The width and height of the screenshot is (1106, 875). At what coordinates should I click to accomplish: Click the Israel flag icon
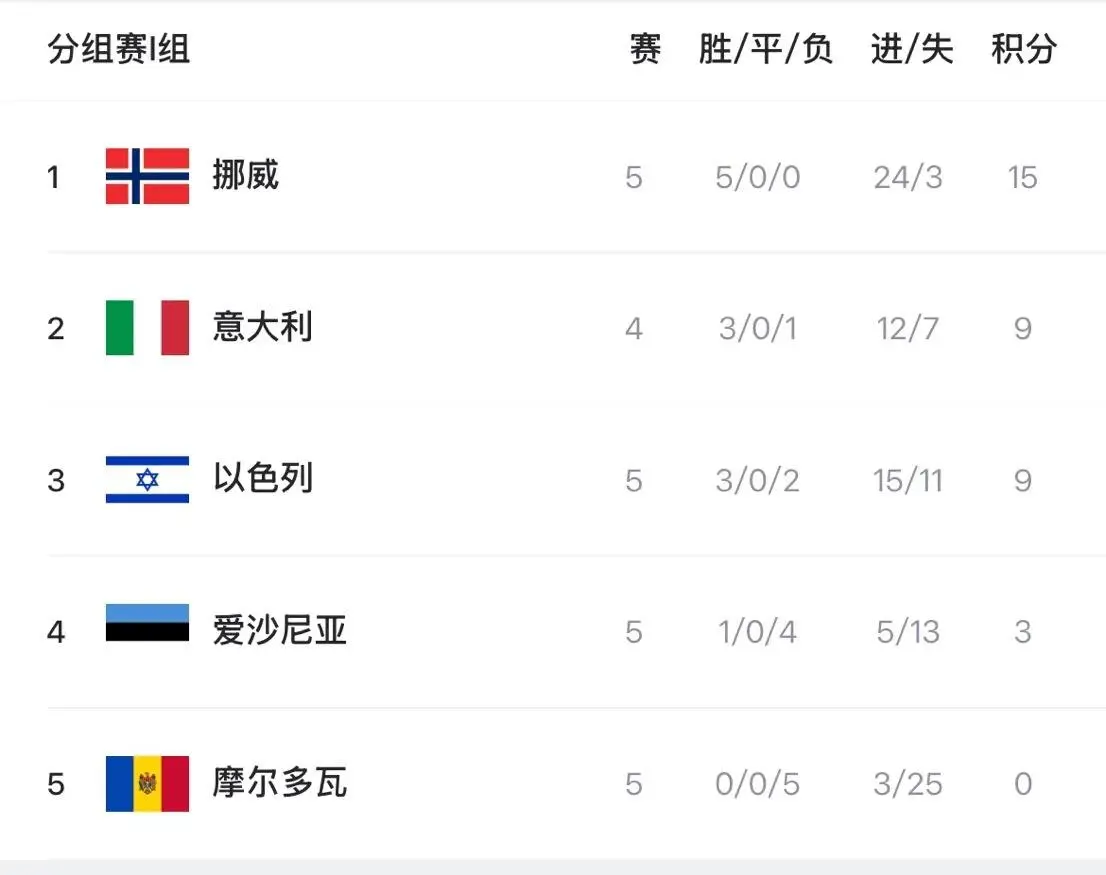147,480
